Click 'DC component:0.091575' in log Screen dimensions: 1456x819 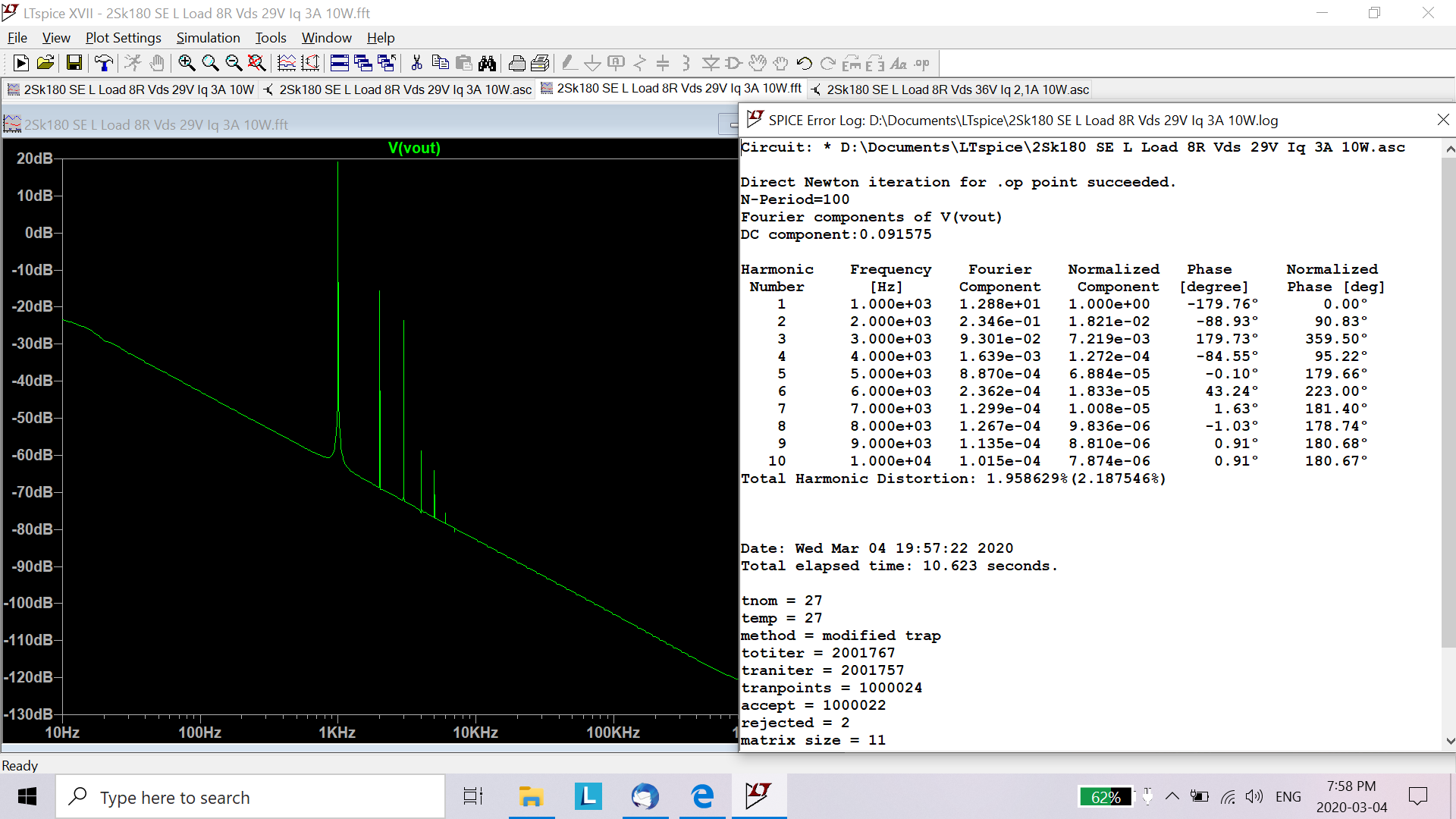coord(836,234)
